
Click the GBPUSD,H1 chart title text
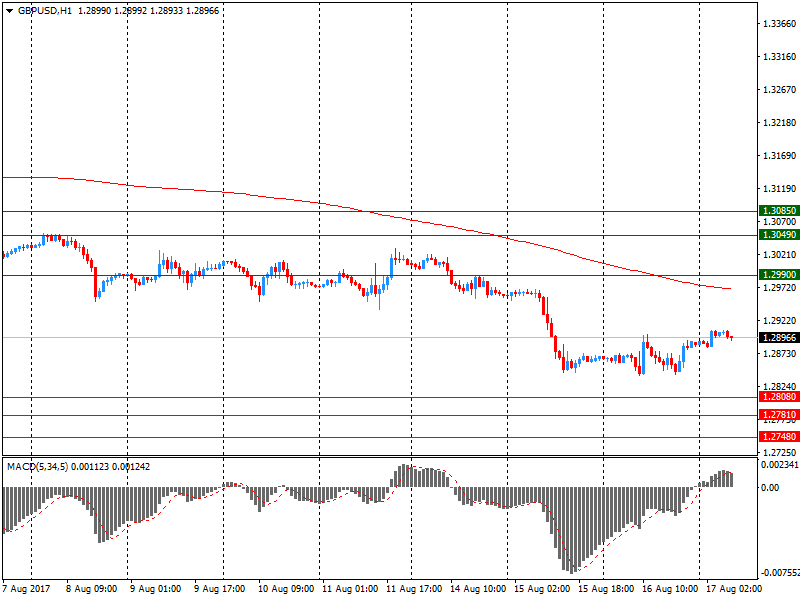pyautogui.click(x=45, y=11)
